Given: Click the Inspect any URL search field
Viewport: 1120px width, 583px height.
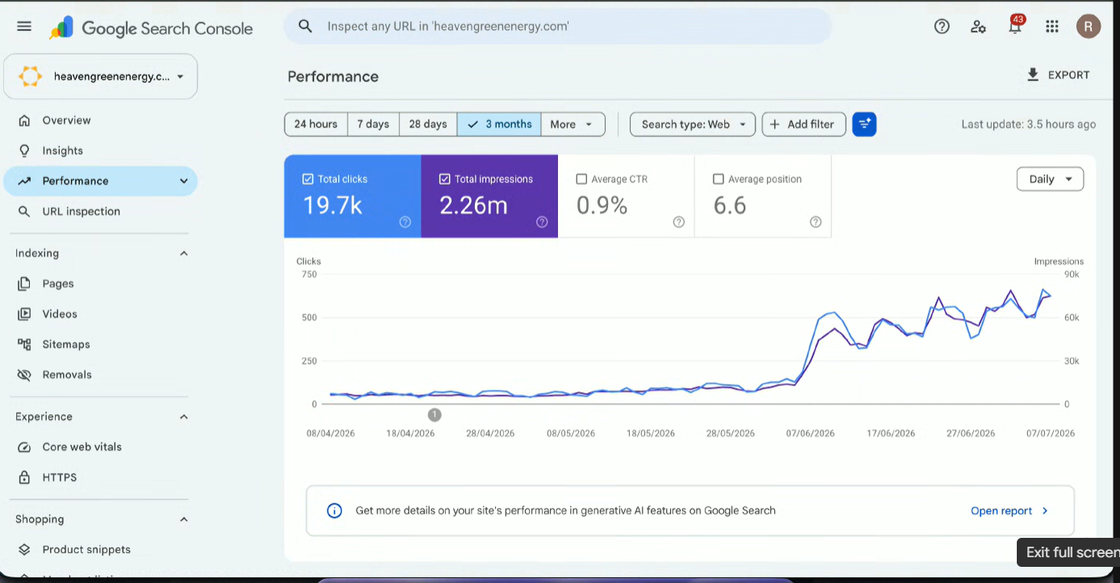Looking at the screenshot, I should point(558,26).
